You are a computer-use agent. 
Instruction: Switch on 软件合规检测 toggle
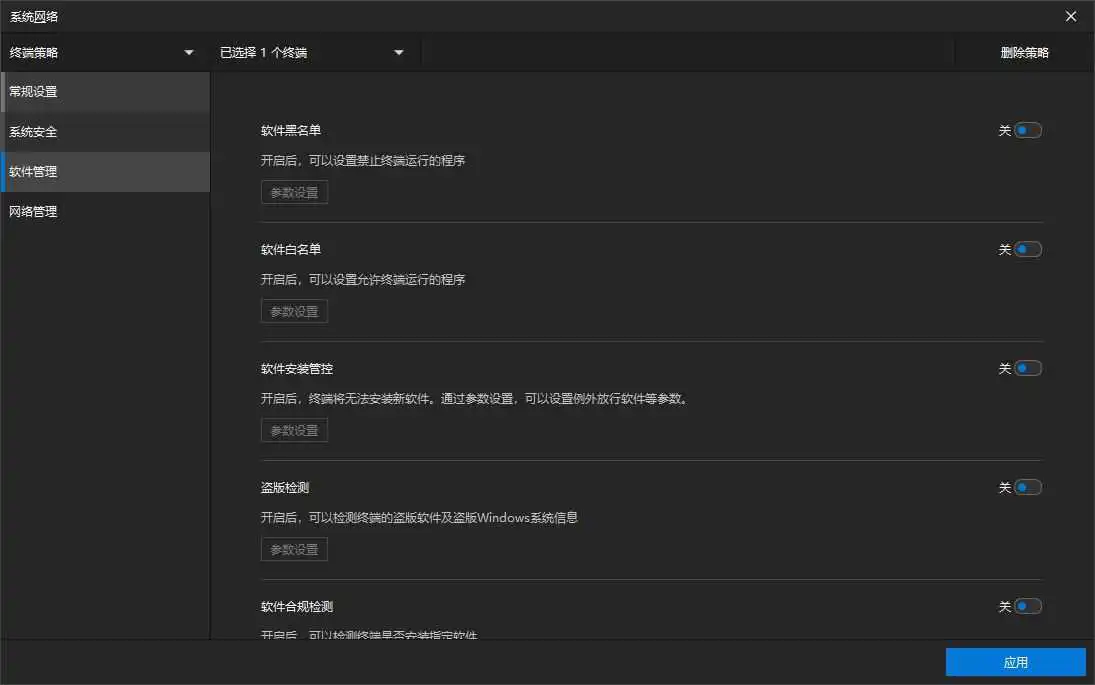point(1027,607)
